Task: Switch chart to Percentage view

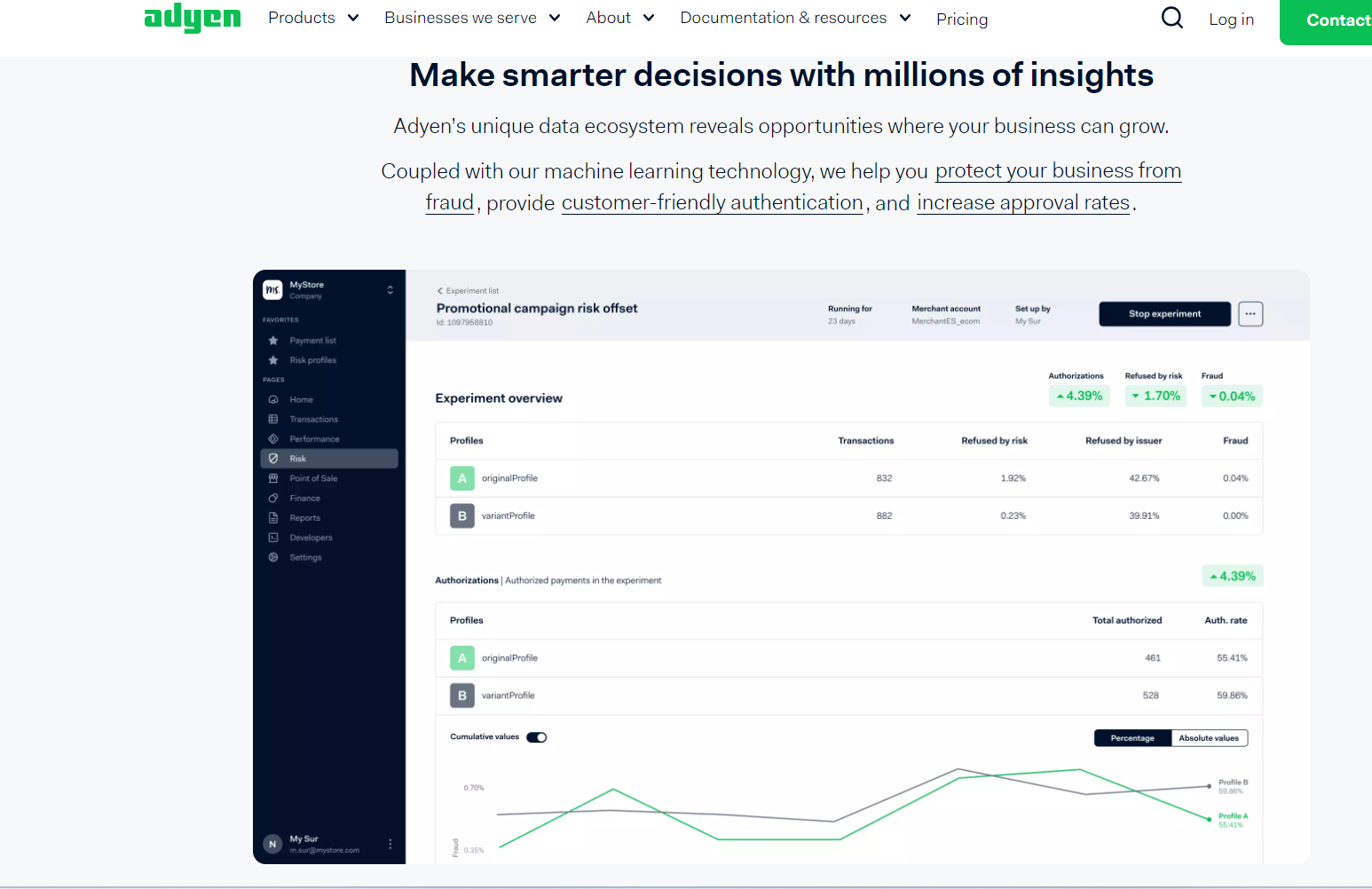Action: tap(1132, 738)
